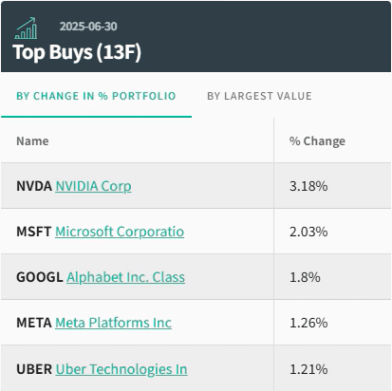The width and height of the screenshot is (392, 391).
Task: Click the 3.18% change value
Action: 309,186
